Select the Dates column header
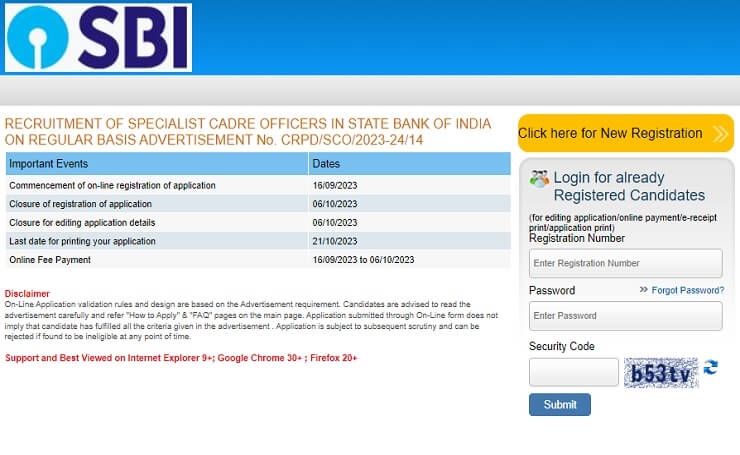This screenshot has width=740, height=455. click(409, 164)
